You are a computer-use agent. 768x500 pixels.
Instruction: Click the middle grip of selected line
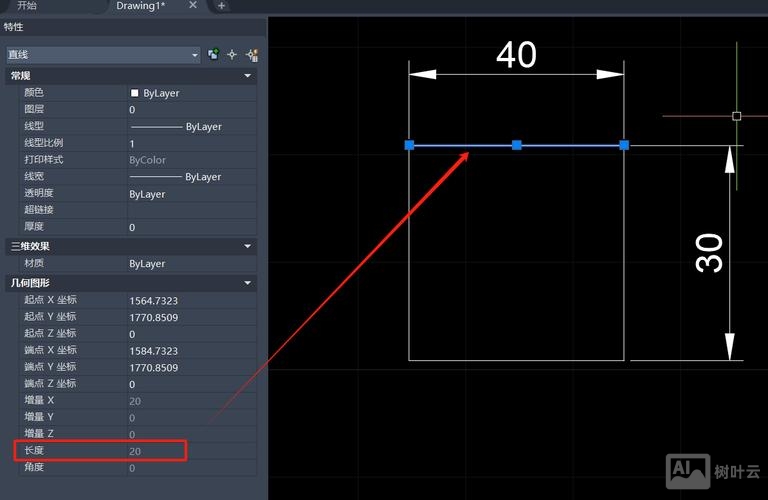517,145
